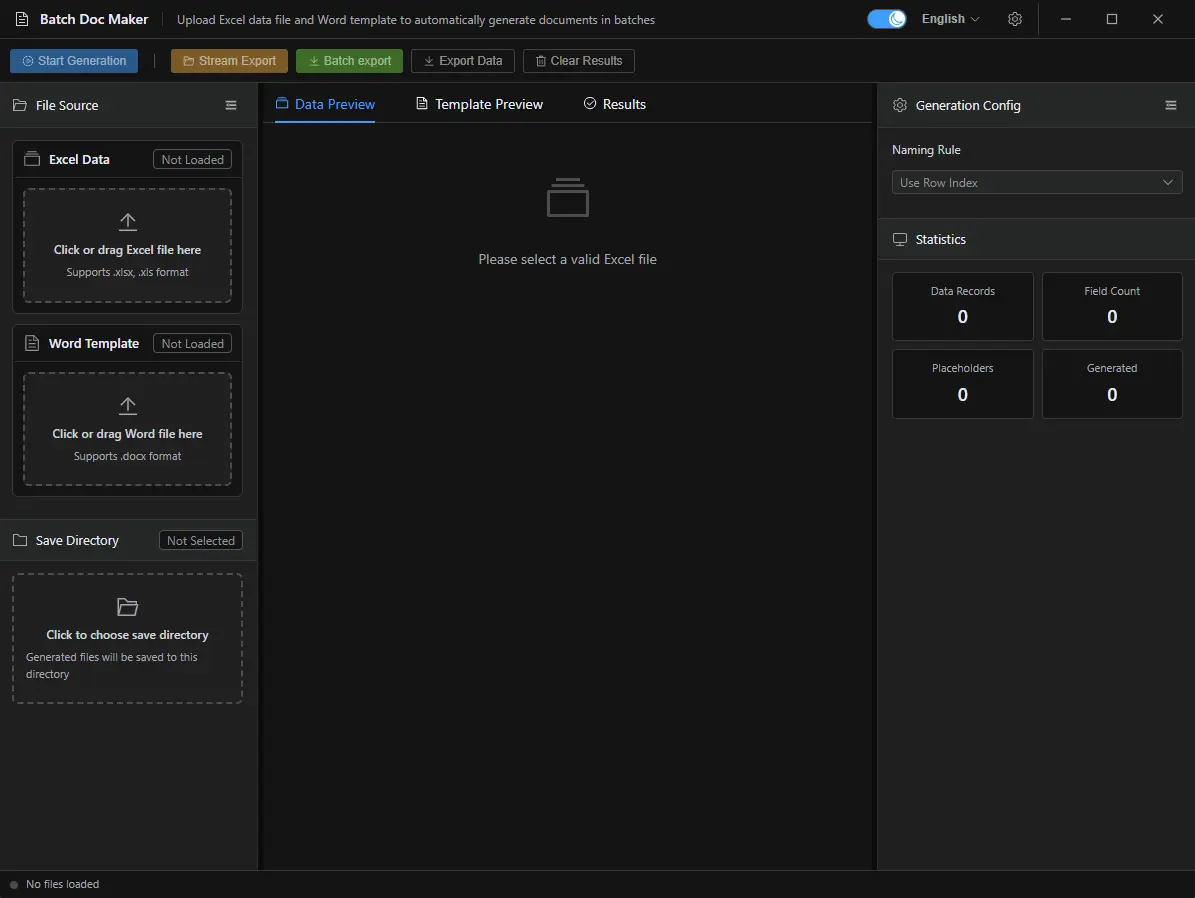The image size is (1195, 898).
Task: Click the Statistics monitor icon
Action: coord(900,239)
